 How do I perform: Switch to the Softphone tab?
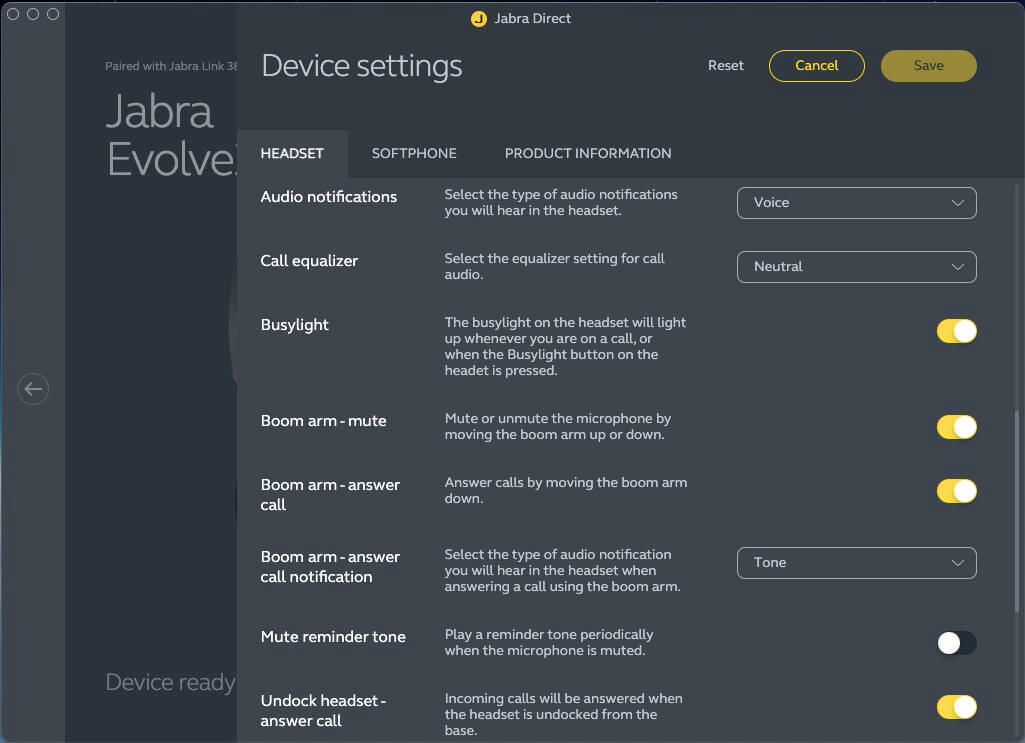(x=414, y=153)
